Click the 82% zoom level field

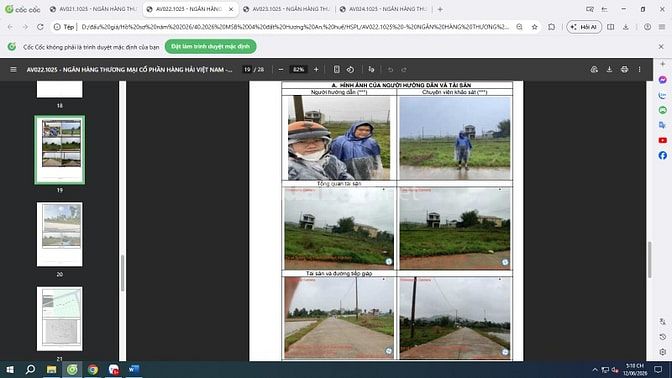(298, 69)
